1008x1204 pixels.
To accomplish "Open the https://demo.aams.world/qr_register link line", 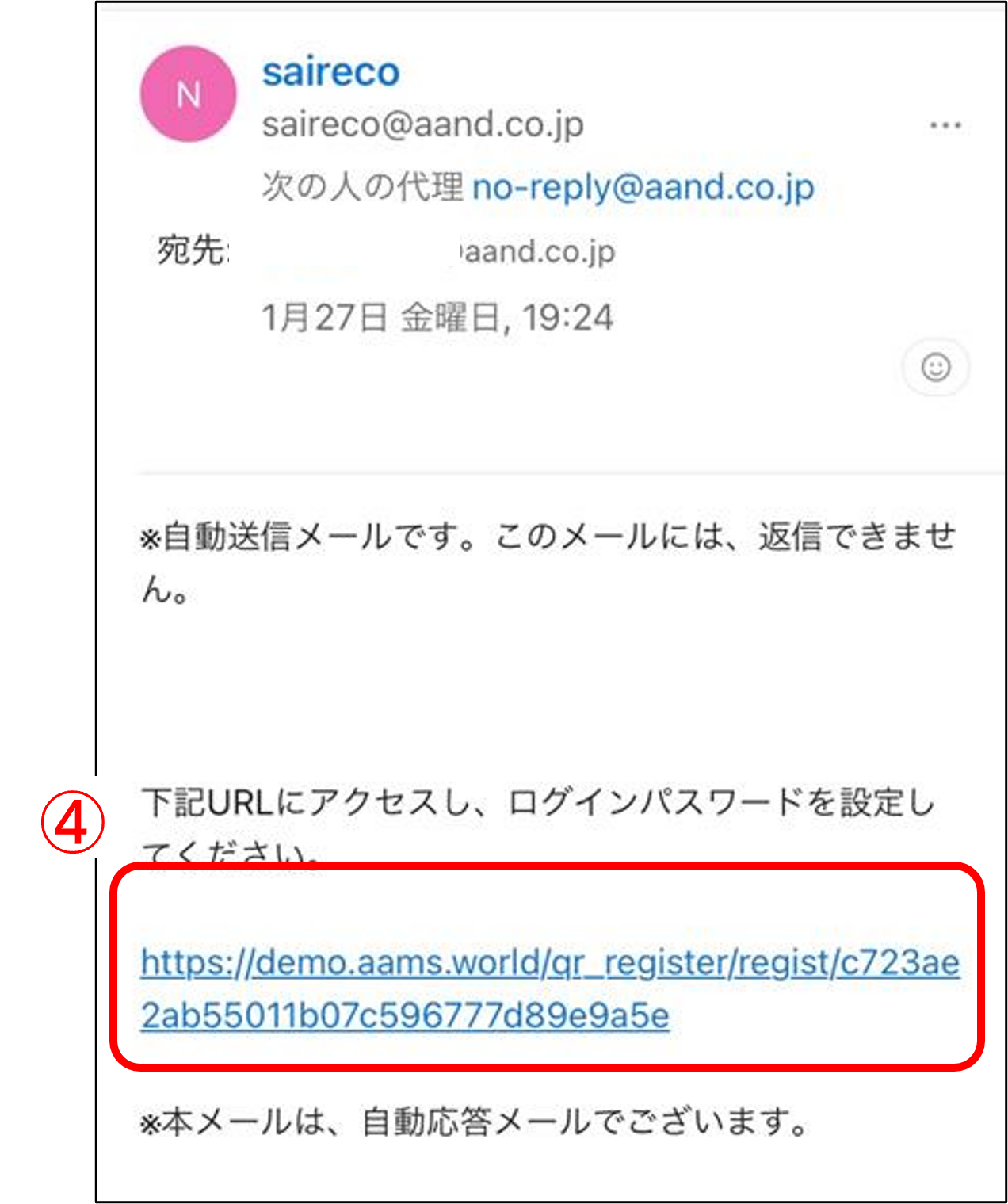I will click(x=551, y=963).
